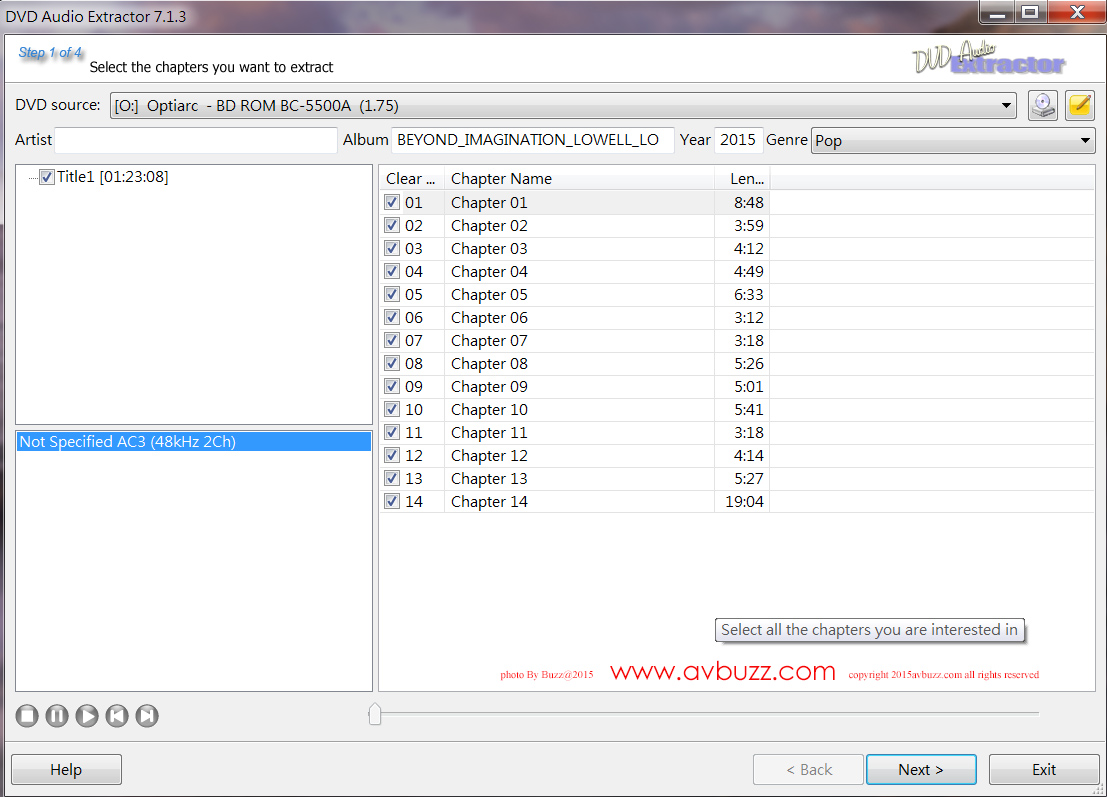
Task: Click the Clear column header
Action: pos(411,179)
